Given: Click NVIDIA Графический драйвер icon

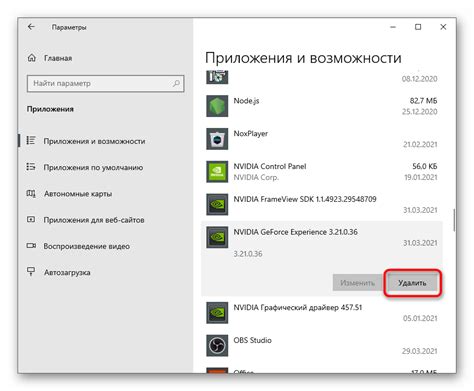Looking at the screenshot, I should [217, 313].
